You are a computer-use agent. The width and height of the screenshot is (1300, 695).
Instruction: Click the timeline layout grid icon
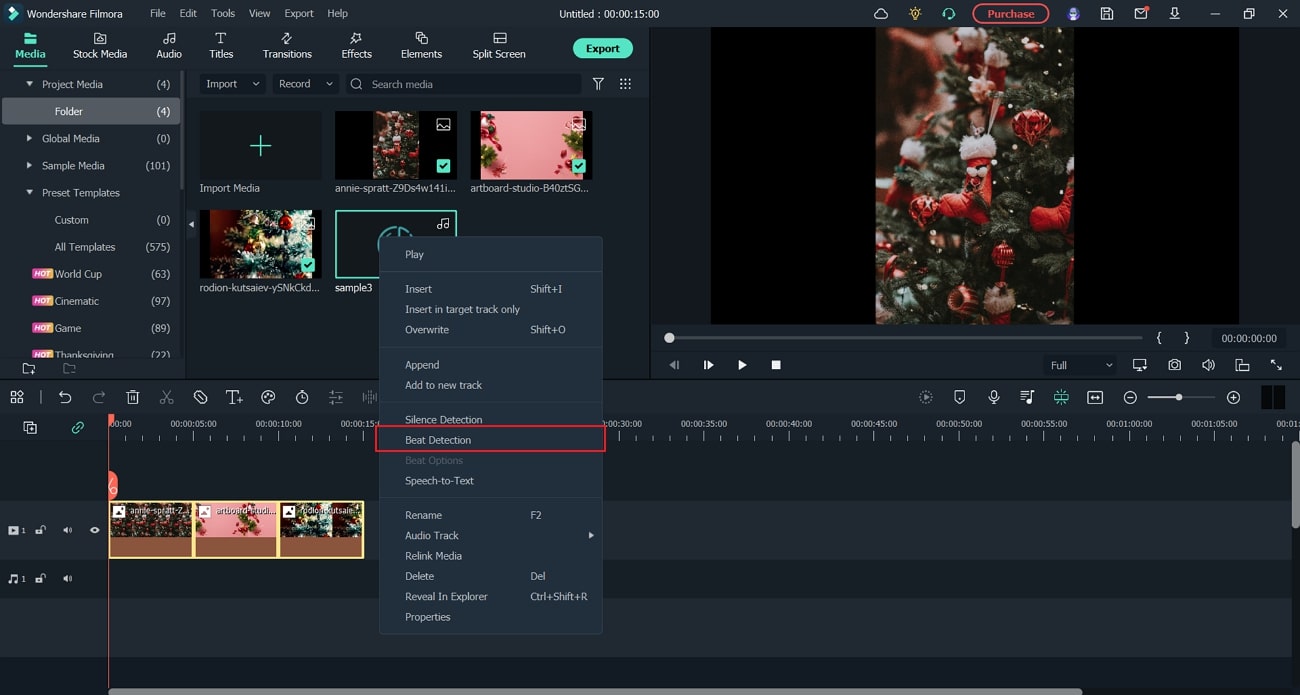click(x=17, y=397)
